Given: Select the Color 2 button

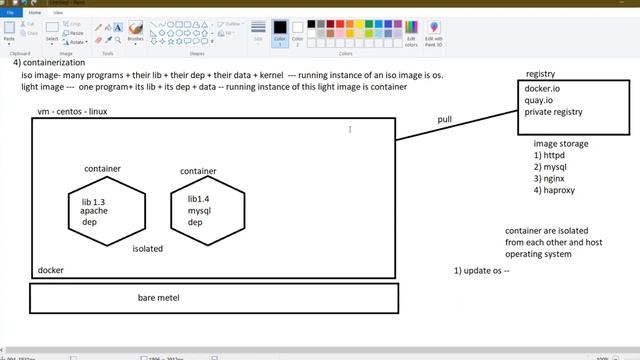Looking at the screenshot, I should click(x=298, y=33).
